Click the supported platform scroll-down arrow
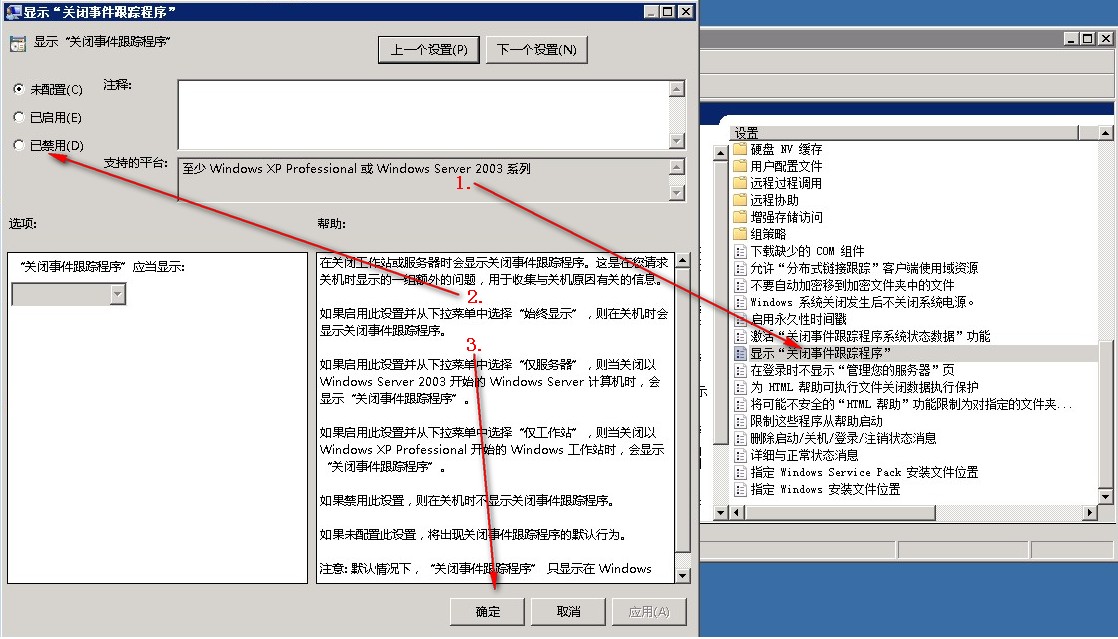Image resolution: width=1118 pixels, height=639 pixels. [677, 193]
